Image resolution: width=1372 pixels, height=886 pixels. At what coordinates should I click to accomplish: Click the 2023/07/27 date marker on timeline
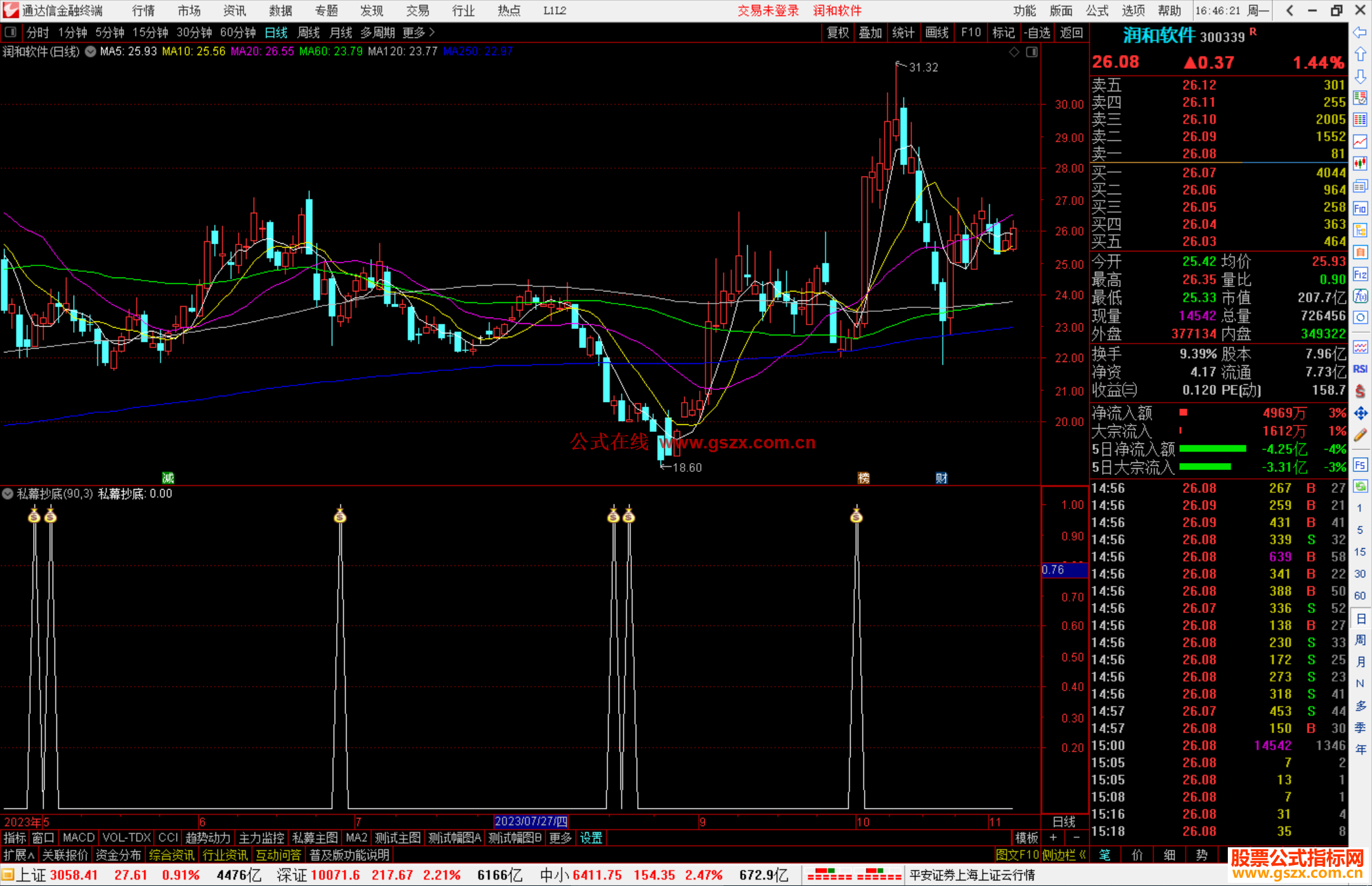[x=531, y=821]
